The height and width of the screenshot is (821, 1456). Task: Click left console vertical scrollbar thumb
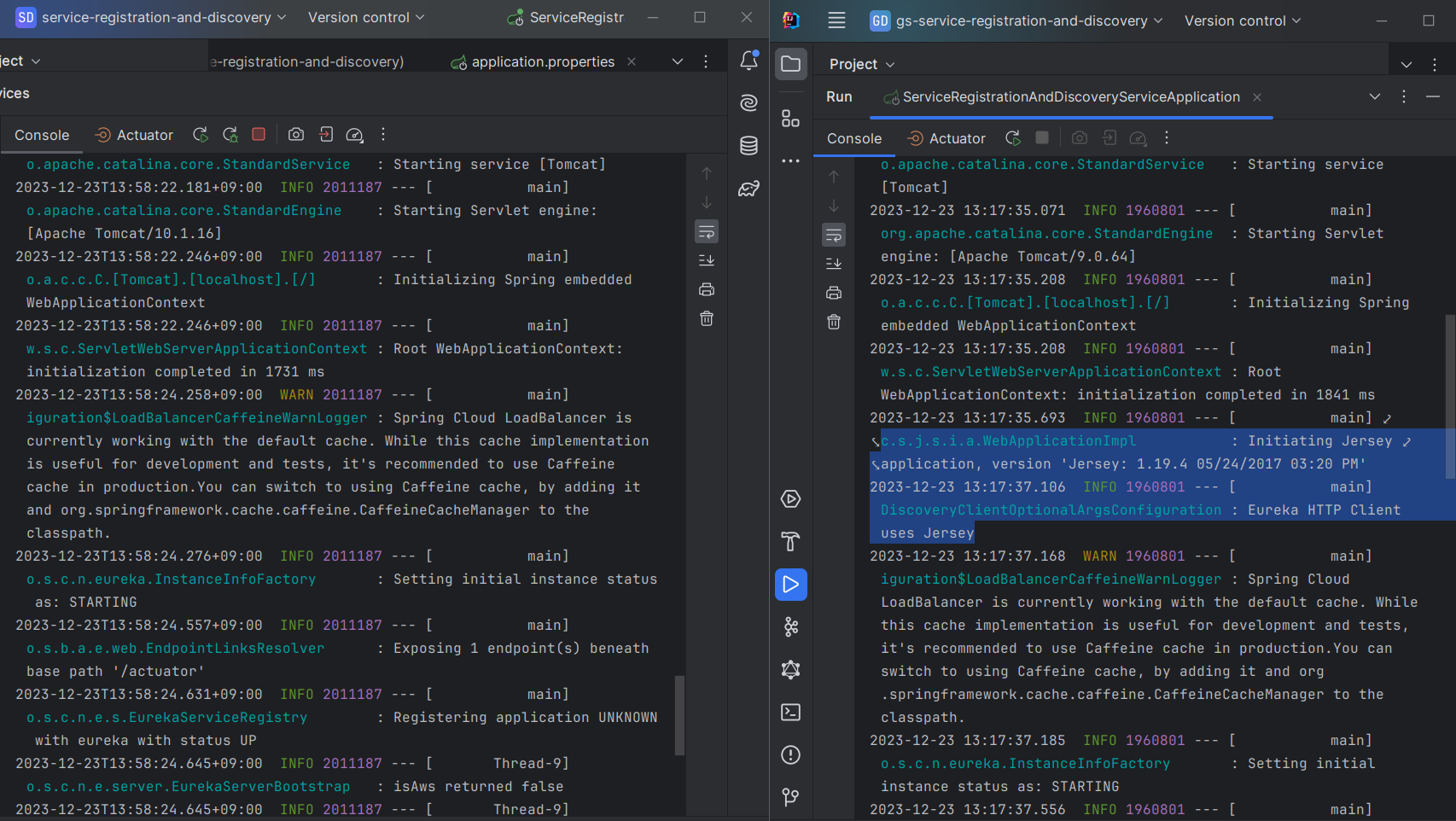click(x=679, y=715)
